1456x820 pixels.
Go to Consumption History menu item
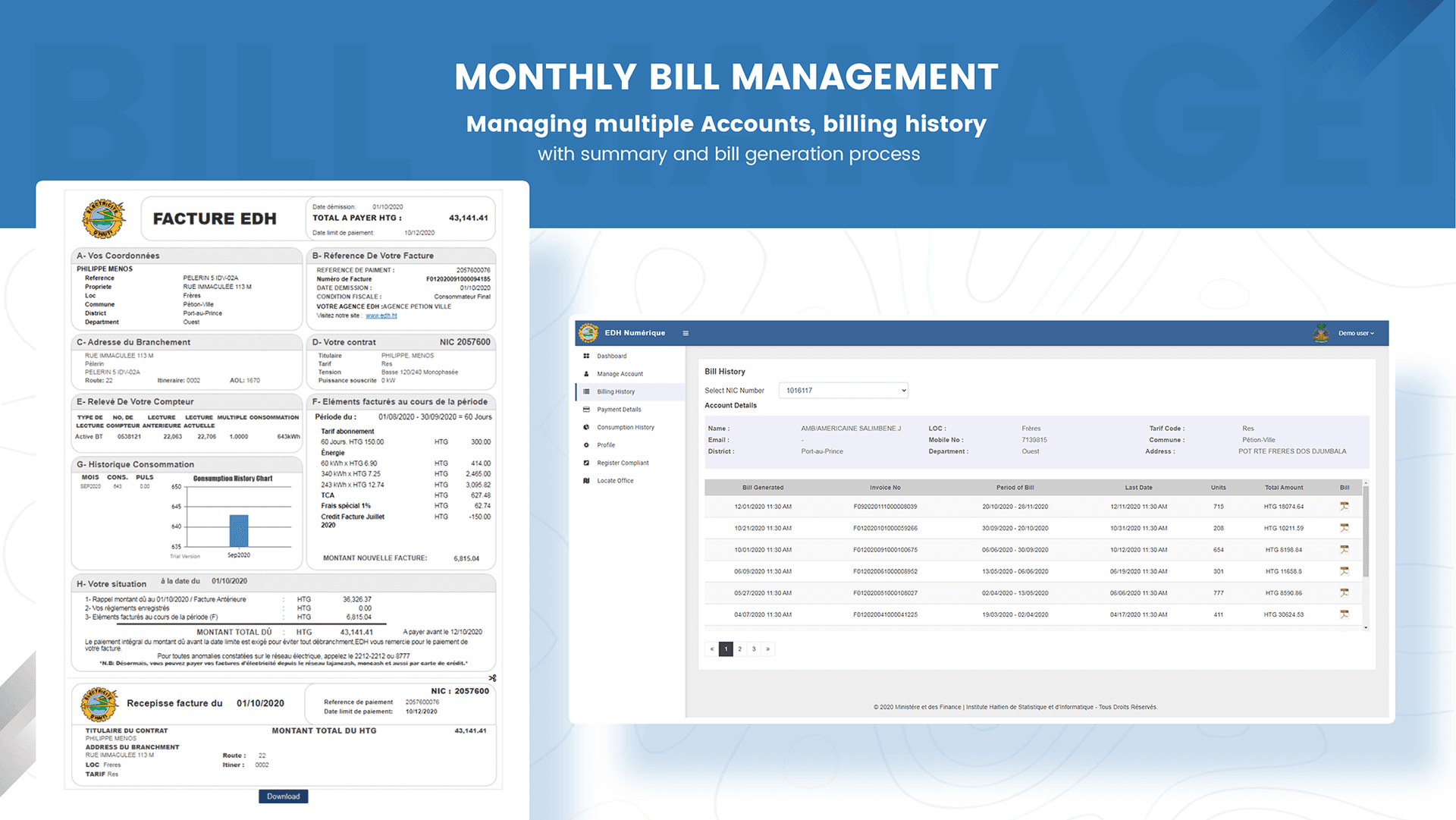click(626, 427)
